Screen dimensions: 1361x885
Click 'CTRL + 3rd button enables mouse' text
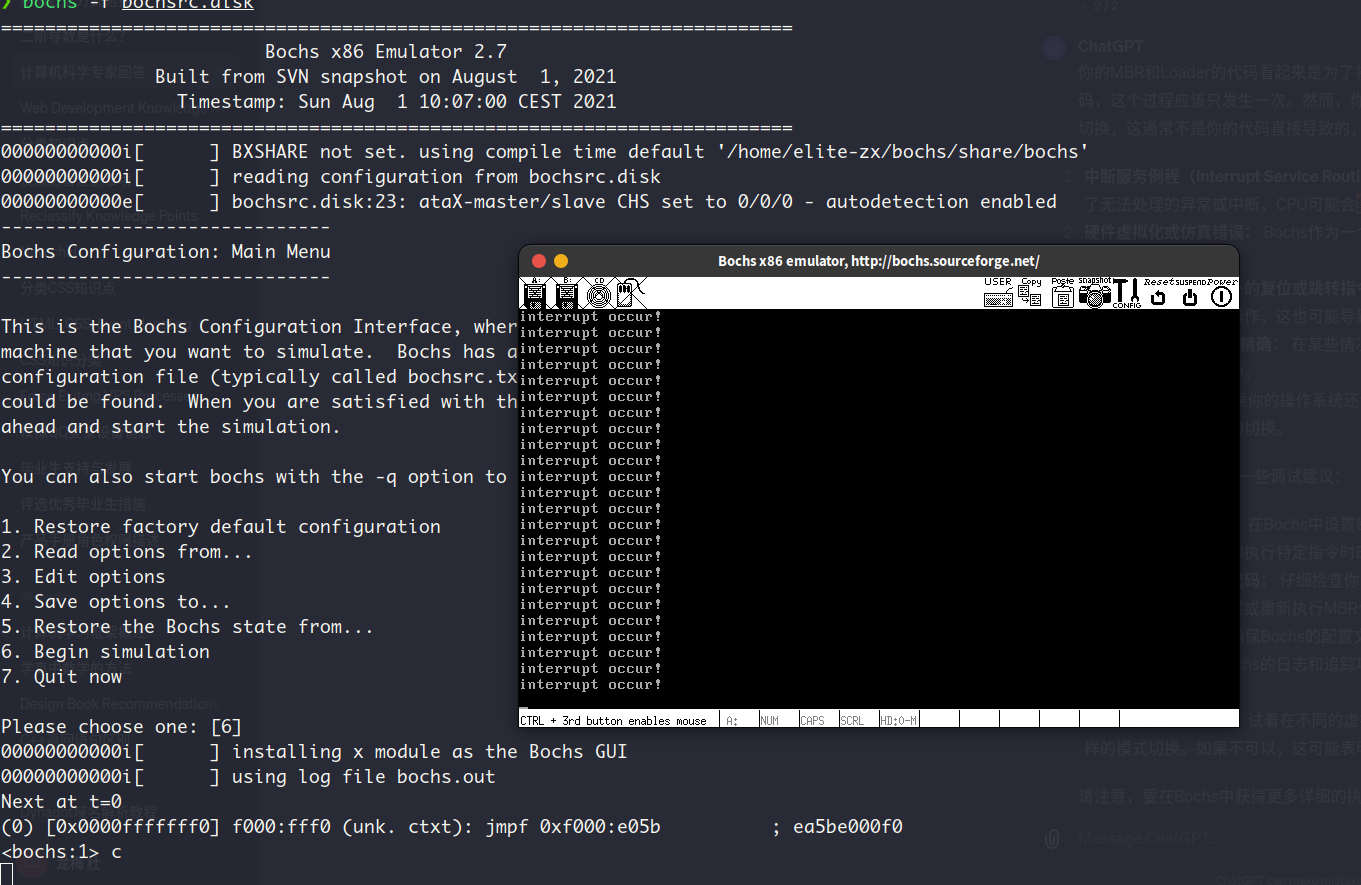point(613,720)
